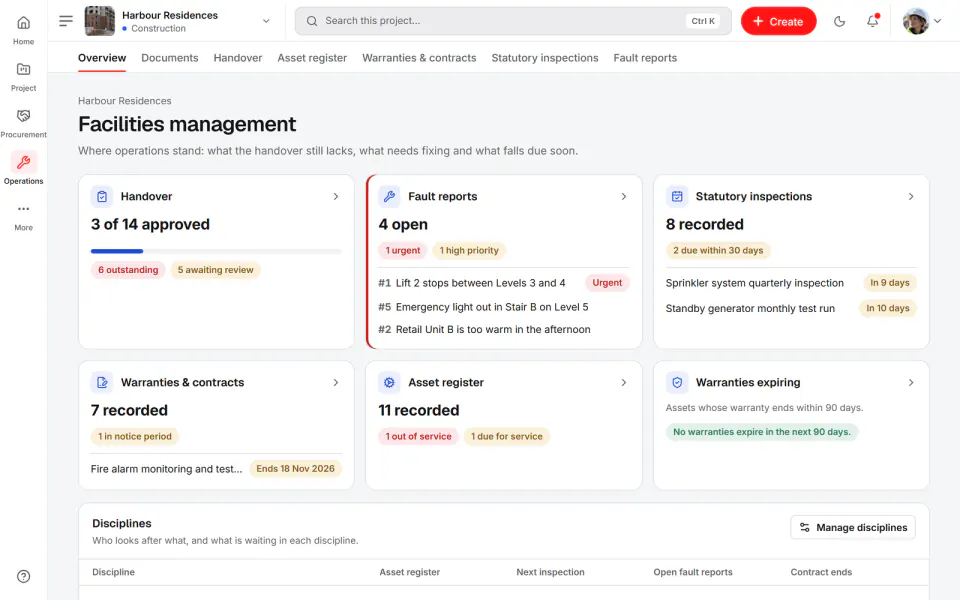The width and height of the screenshot is (960, 600).
Task: Click the red Create button
Action: click(778, 21)
